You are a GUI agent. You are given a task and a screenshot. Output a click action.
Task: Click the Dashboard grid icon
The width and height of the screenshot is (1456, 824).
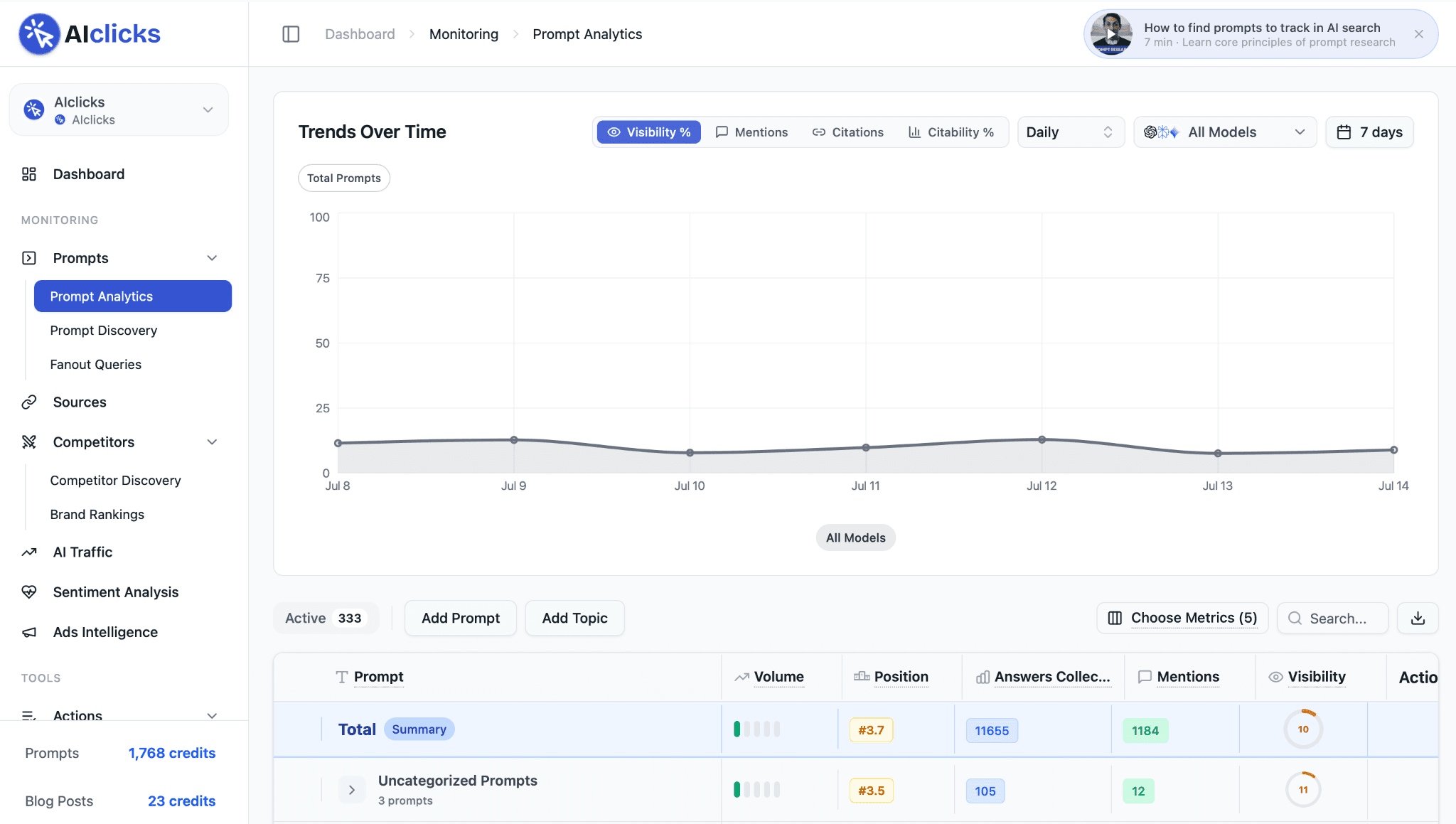coord(29,174)
